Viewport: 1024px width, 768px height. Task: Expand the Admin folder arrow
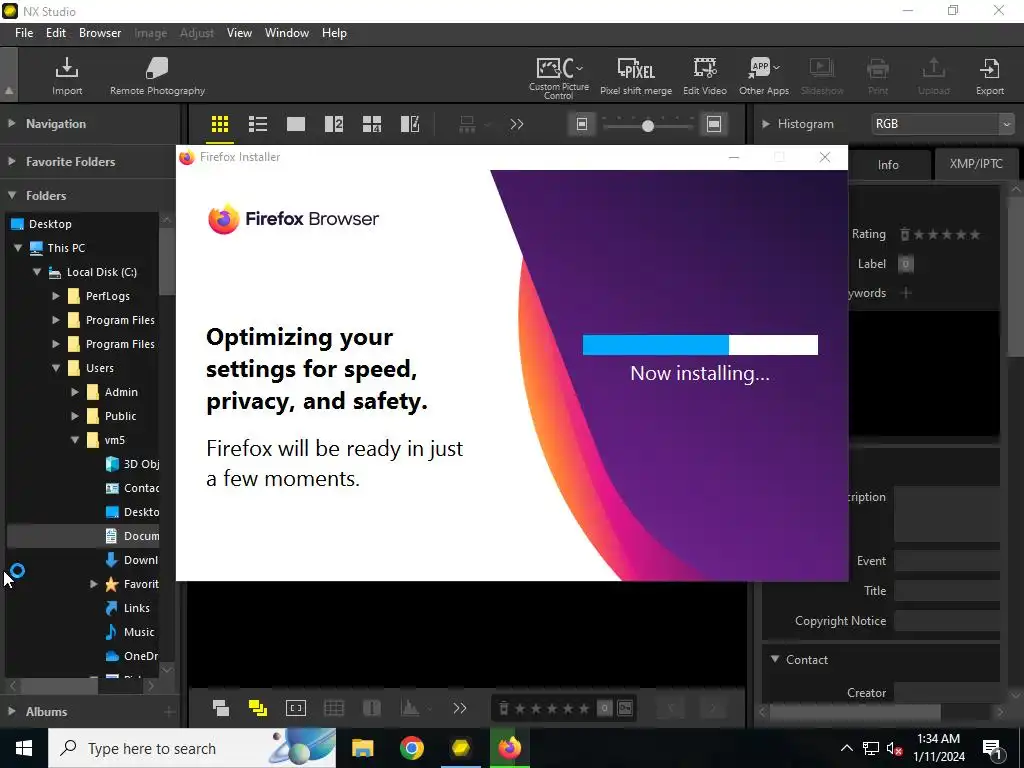(75, 392)
